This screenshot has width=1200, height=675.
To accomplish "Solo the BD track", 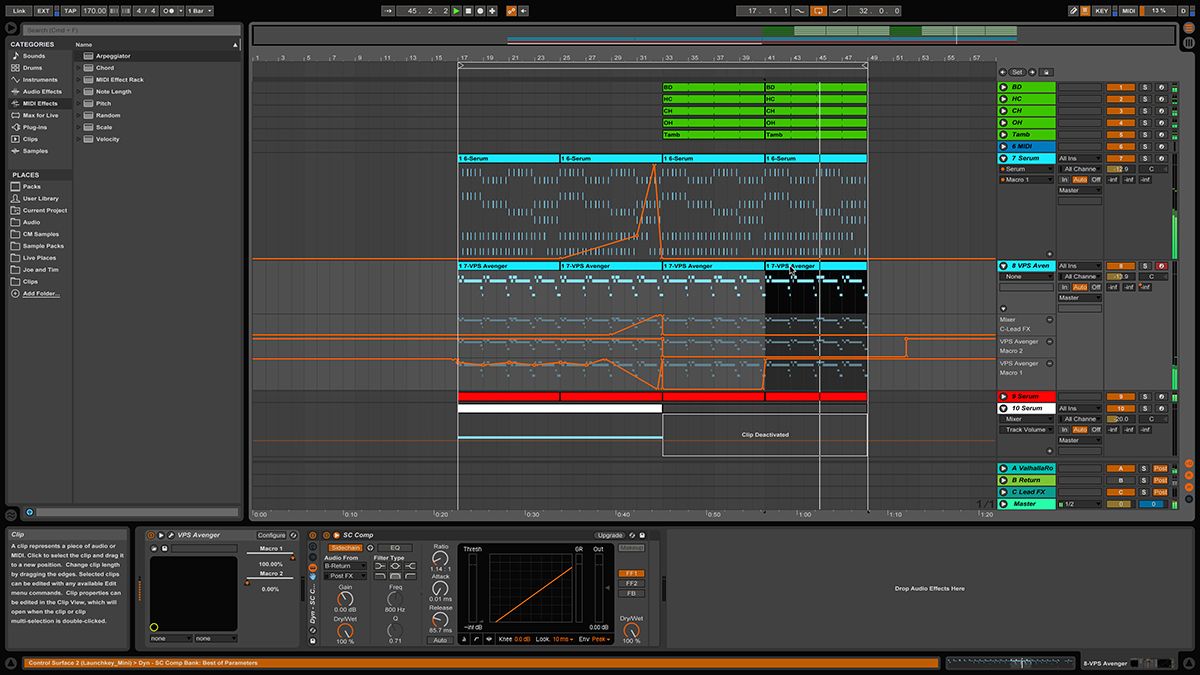I will coord(1145,87).
